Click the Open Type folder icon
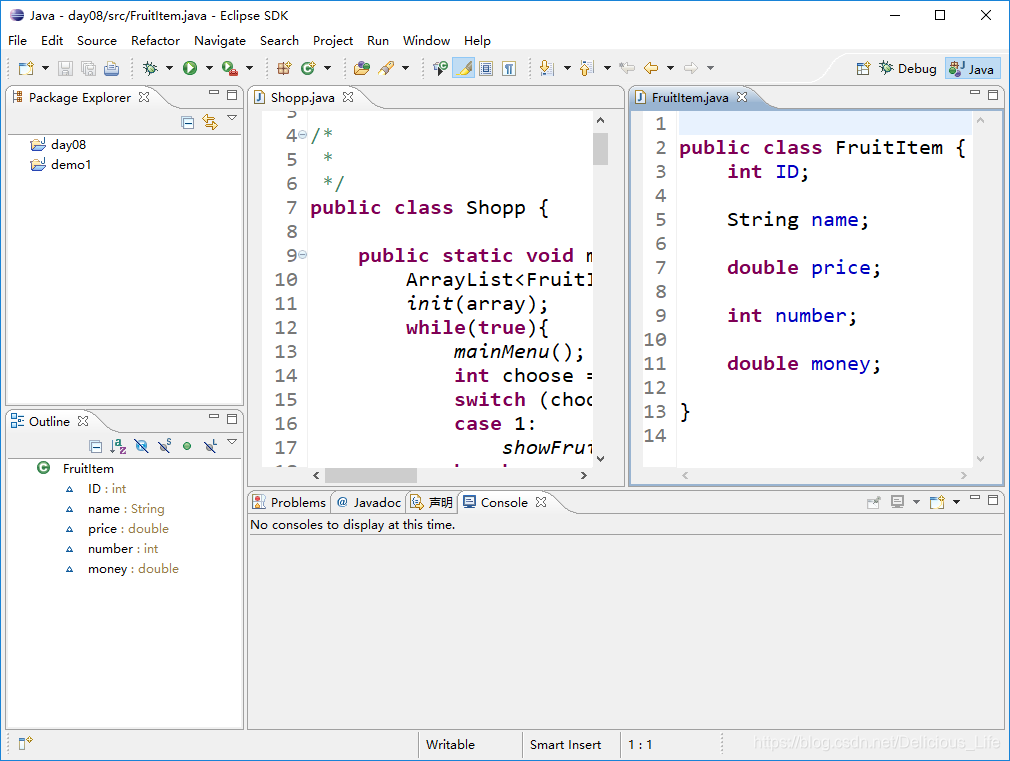The width and height of the screenshot is (1010, 761). click(x=362, y=68)
